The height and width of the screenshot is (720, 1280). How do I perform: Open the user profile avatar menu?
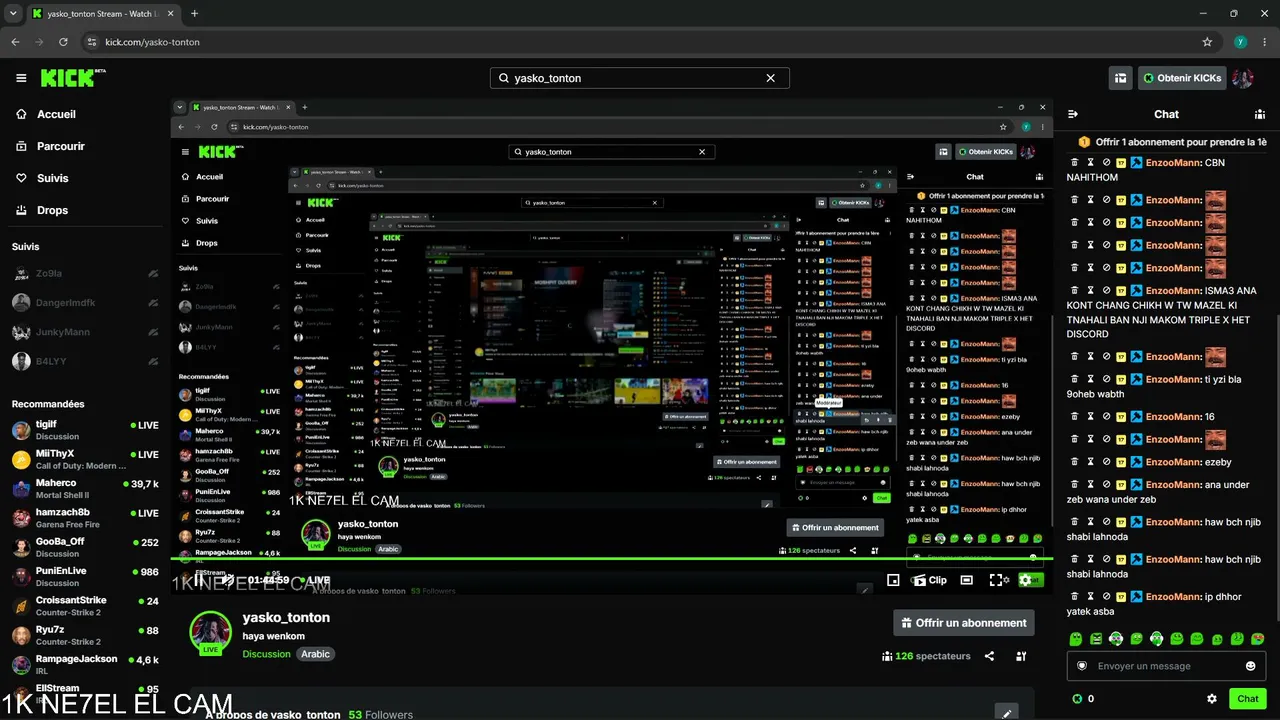(x=1243, y=78)
